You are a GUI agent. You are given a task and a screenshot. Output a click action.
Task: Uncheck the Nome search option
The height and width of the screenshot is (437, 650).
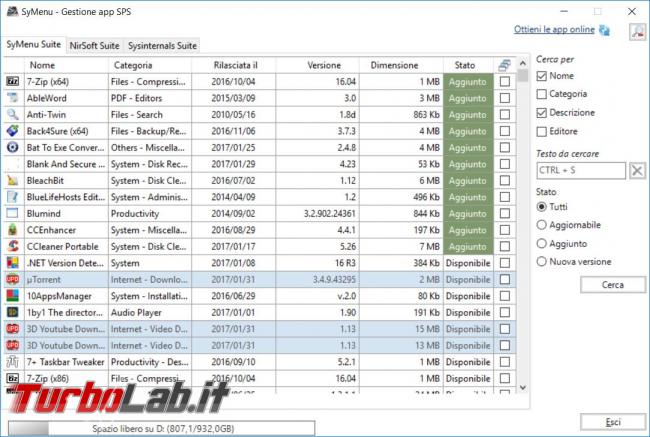541,76
